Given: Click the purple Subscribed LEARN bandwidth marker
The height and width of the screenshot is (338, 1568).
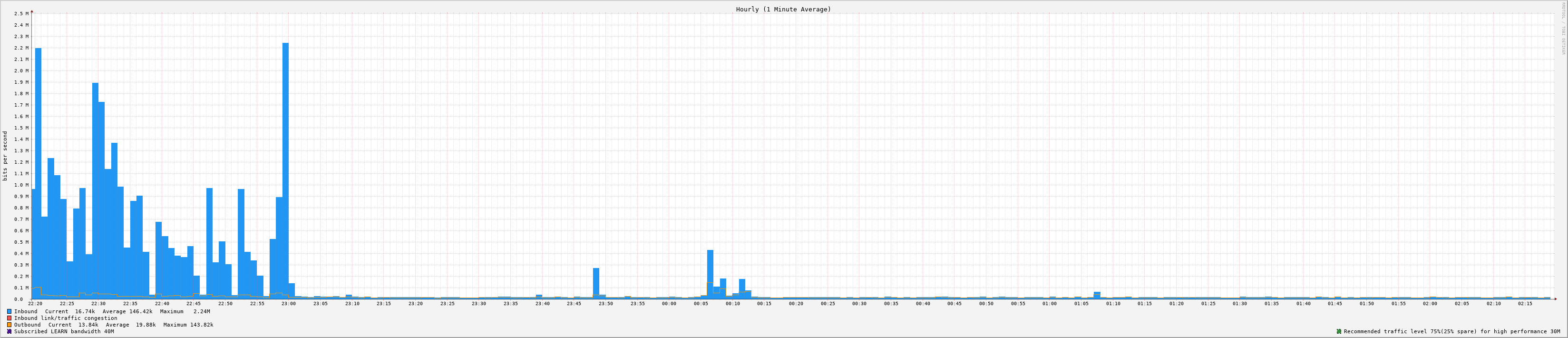Looking at the screenshot, I should (x=9, y=331).
